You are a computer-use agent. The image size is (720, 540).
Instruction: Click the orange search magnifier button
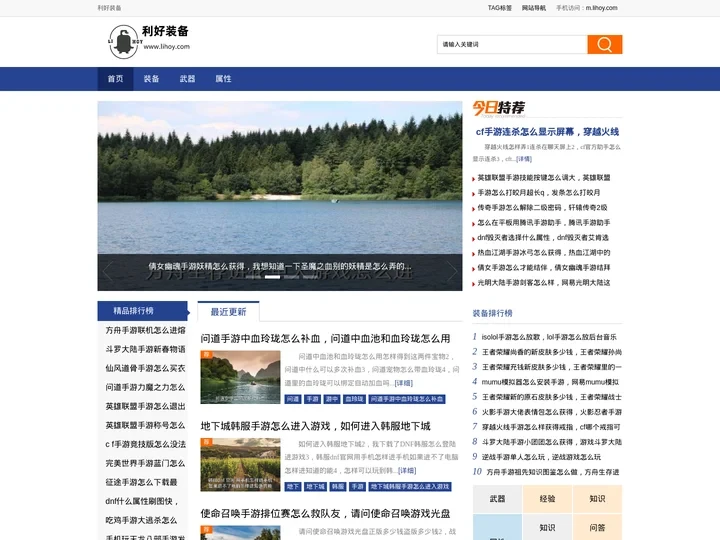(x=604, y=45)
